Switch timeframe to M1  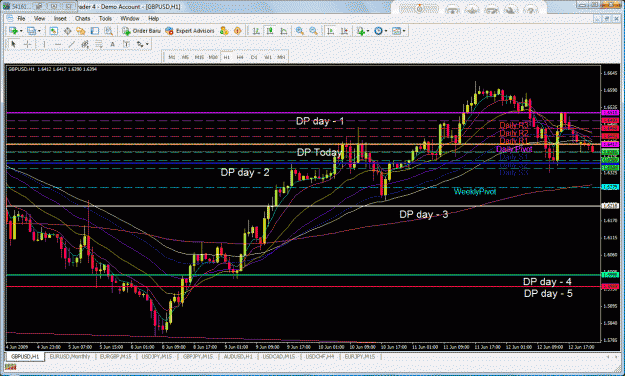(172, 57)
